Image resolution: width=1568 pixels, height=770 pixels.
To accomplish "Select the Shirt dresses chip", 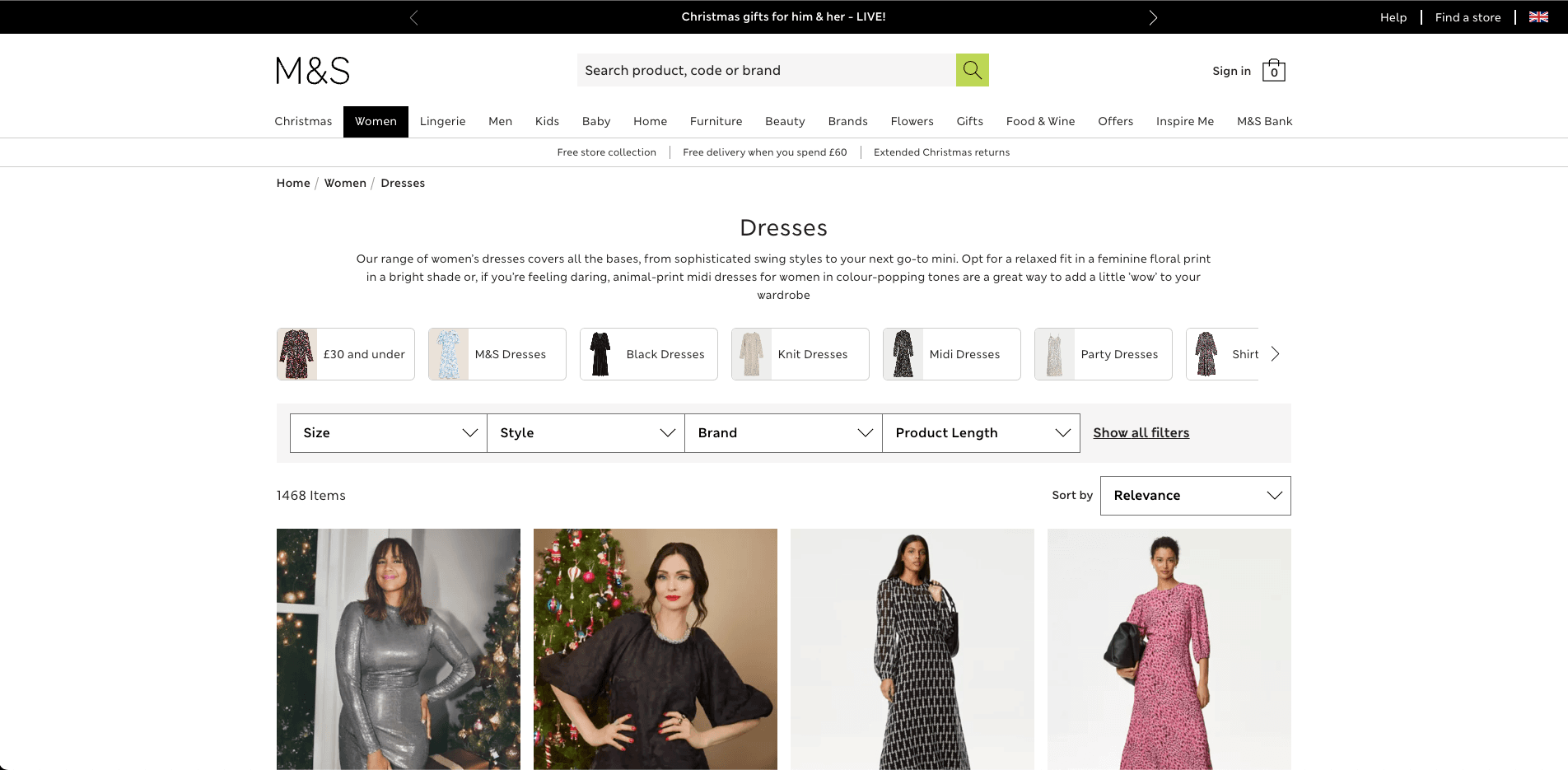I will (1222, 354).
